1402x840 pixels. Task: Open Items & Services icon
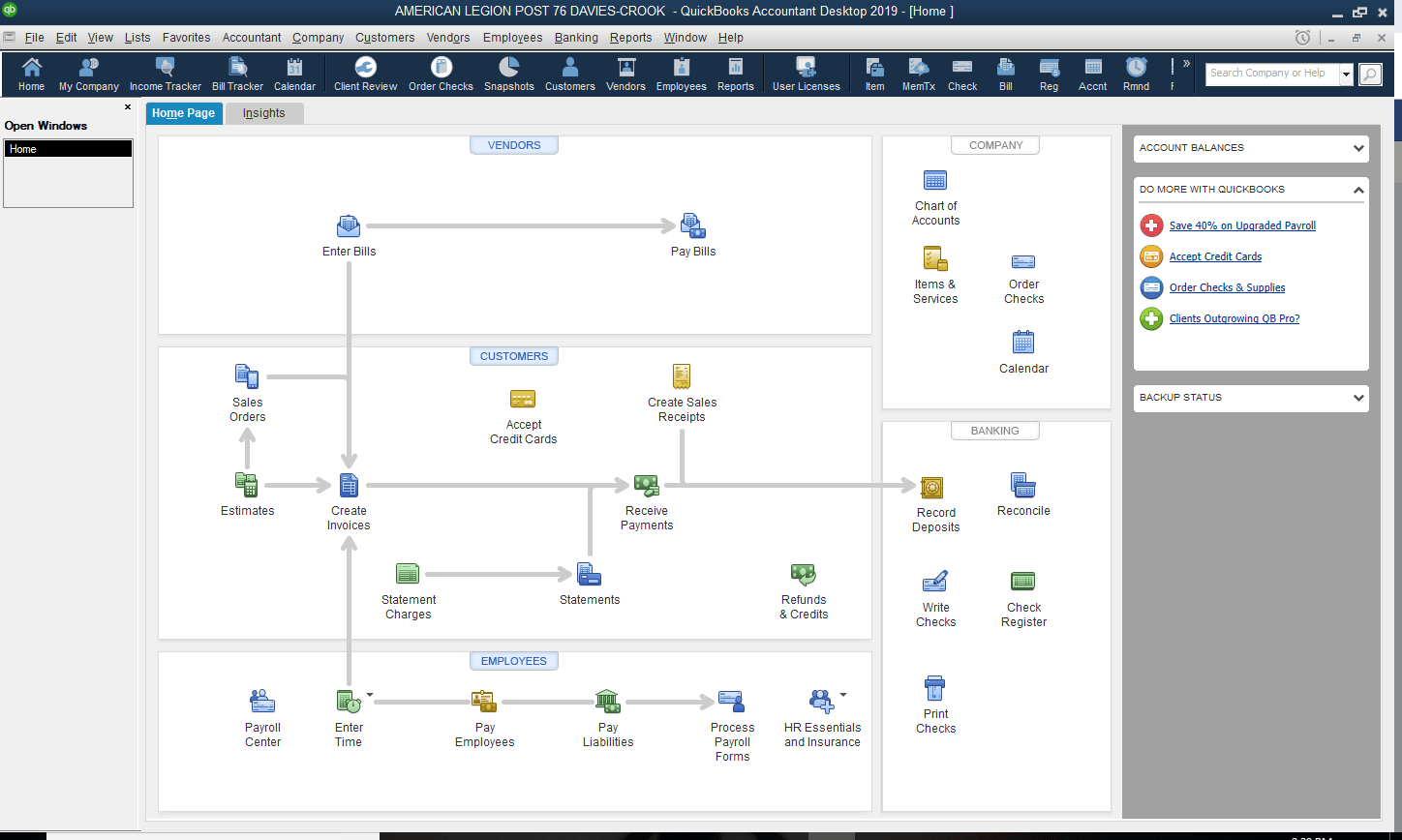[935, 258]
